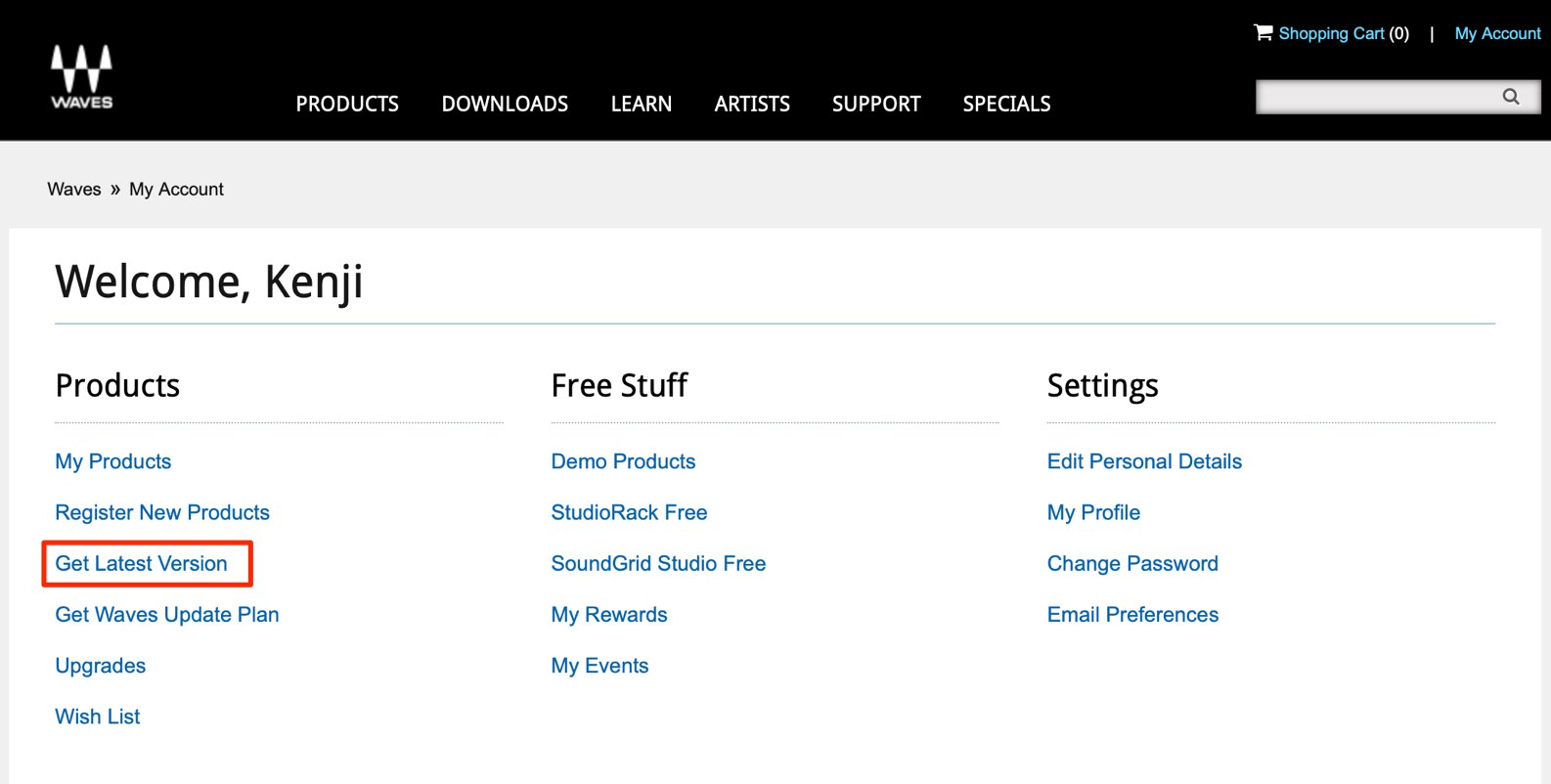The width and height of the screenshot is (1551, 784).
Task: Open the SPECIALS menu
Action: pyautogui.click(x=1006, y=104)
